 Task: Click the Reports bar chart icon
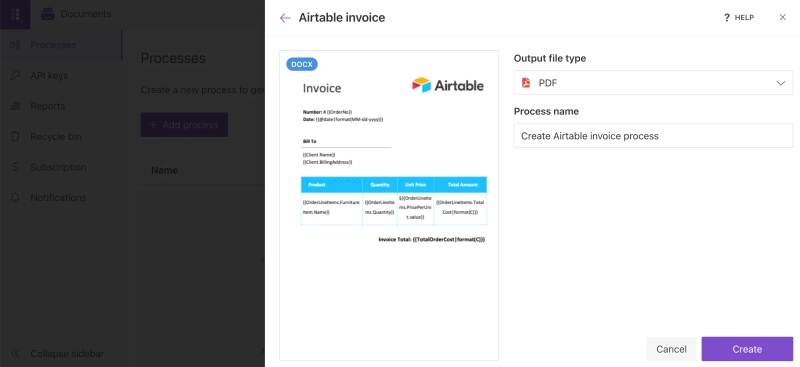tap(15, 106)
